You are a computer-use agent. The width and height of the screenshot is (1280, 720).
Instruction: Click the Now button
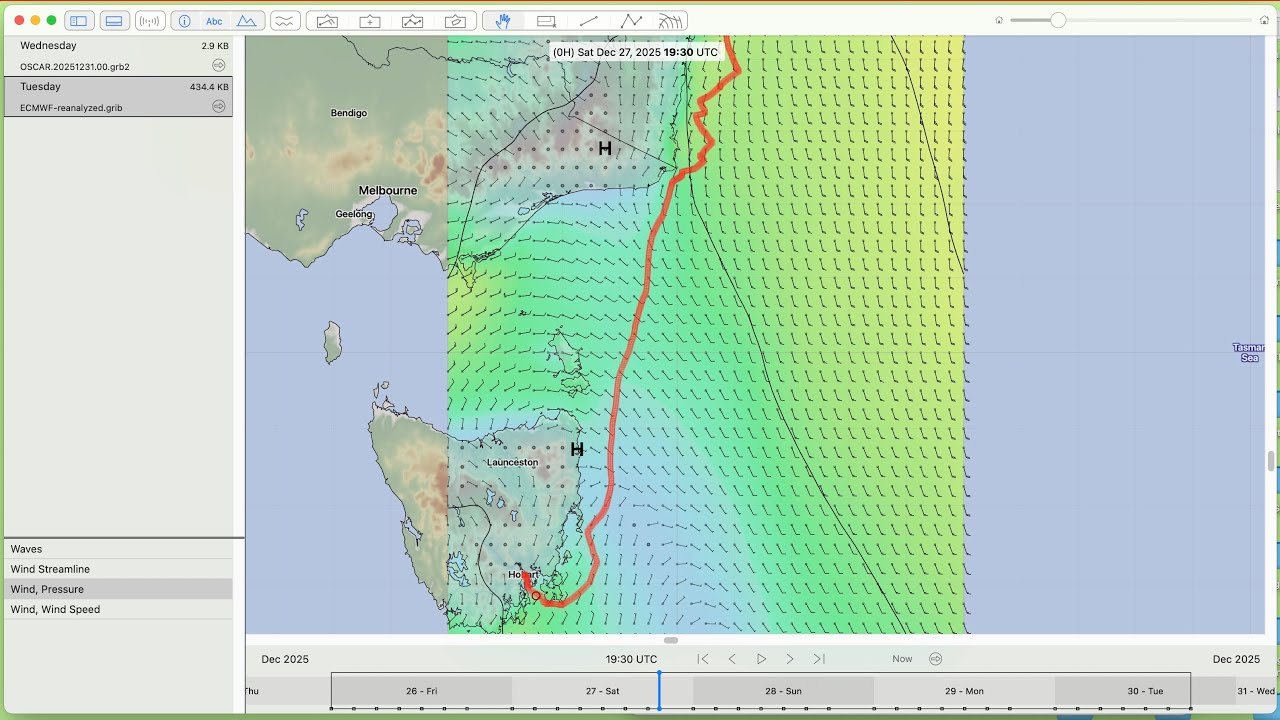pyautogui.click(x=902, y=659)
